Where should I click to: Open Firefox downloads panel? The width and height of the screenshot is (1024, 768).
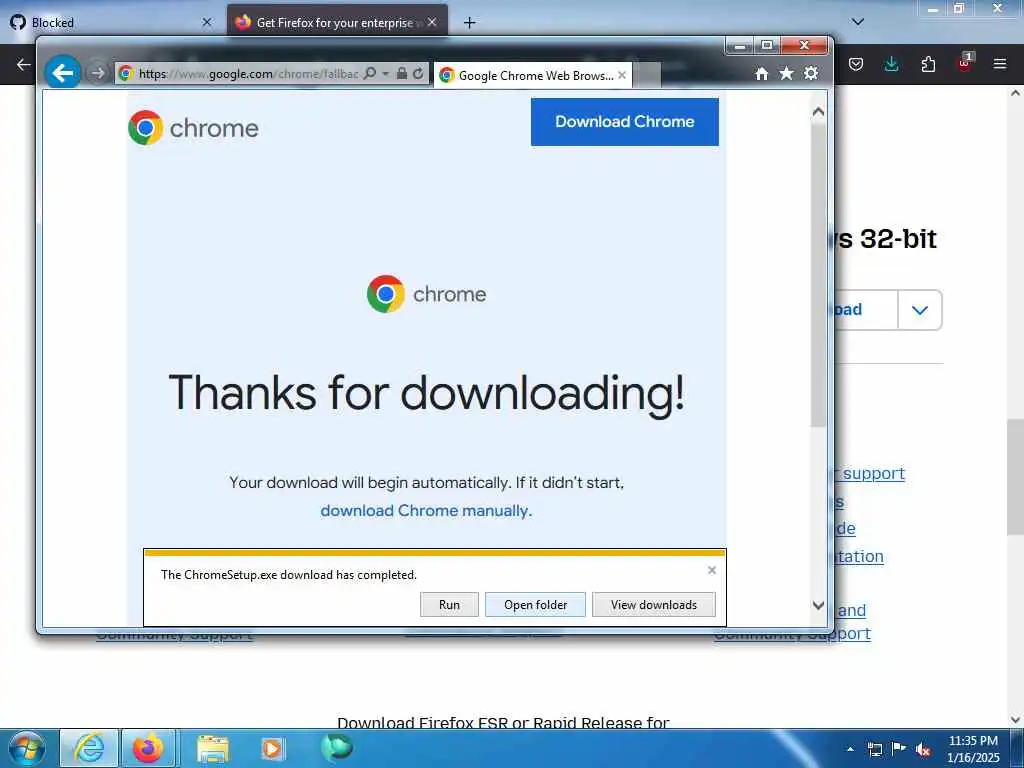coord(891,64)
